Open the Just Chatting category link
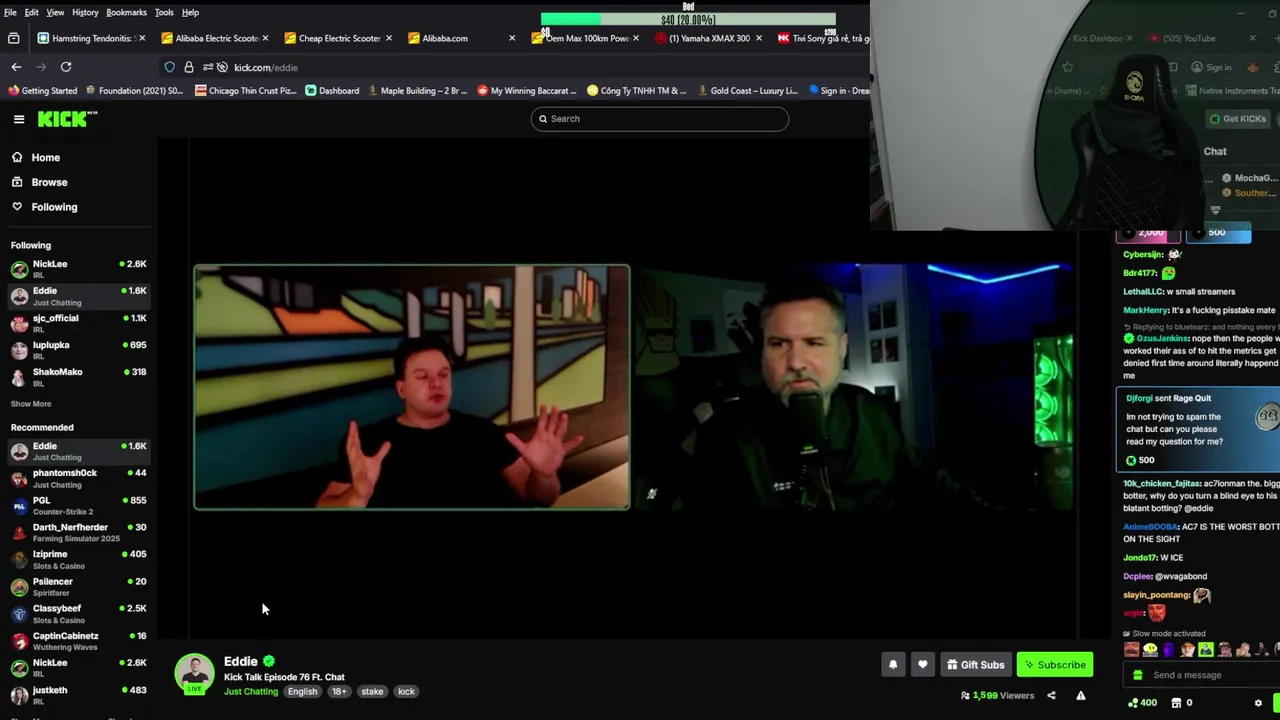The image size is (1280, 720). coord(251,692)
